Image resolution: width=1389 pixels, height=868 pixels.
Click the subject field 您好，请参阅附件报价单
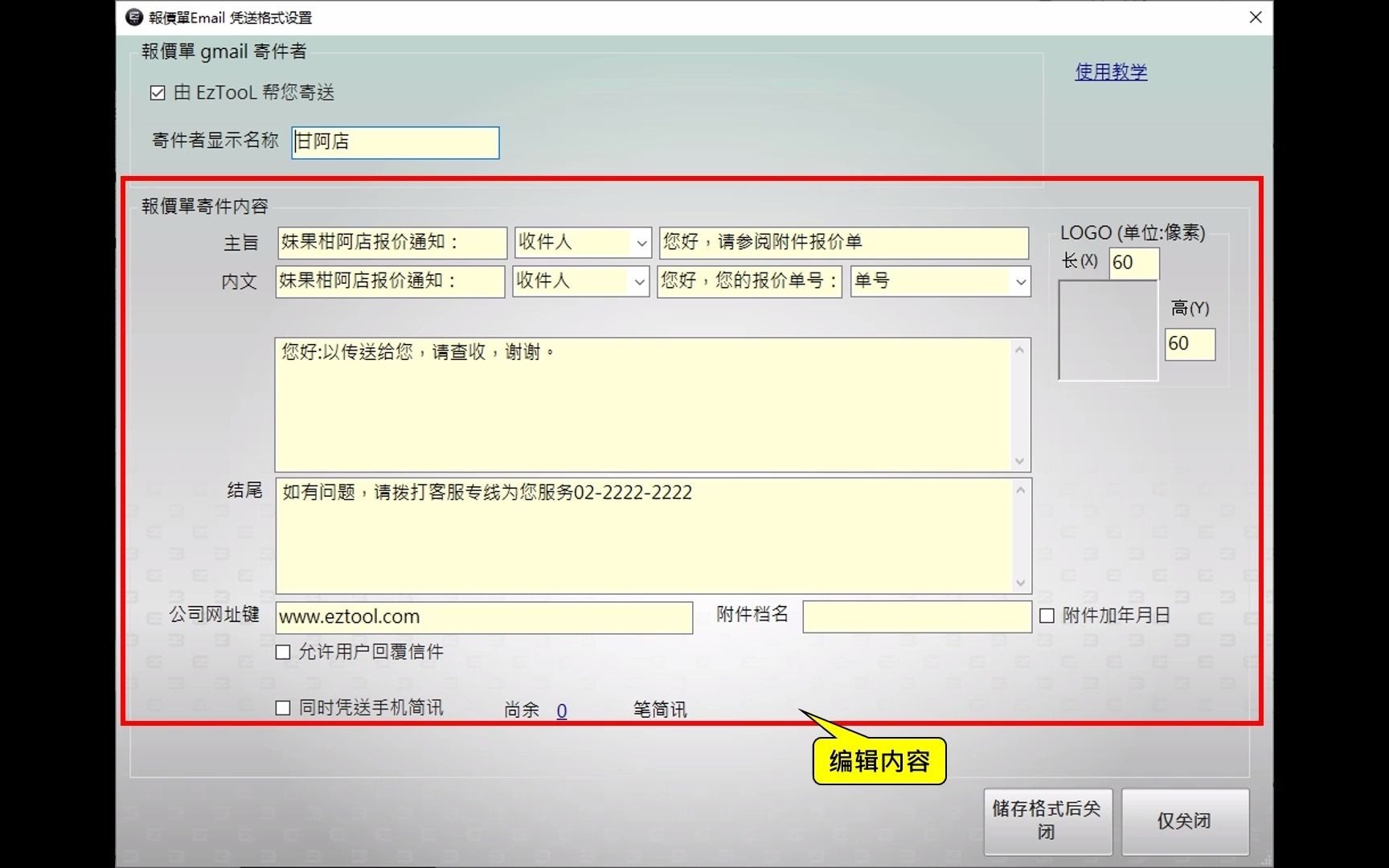point(844,243)
